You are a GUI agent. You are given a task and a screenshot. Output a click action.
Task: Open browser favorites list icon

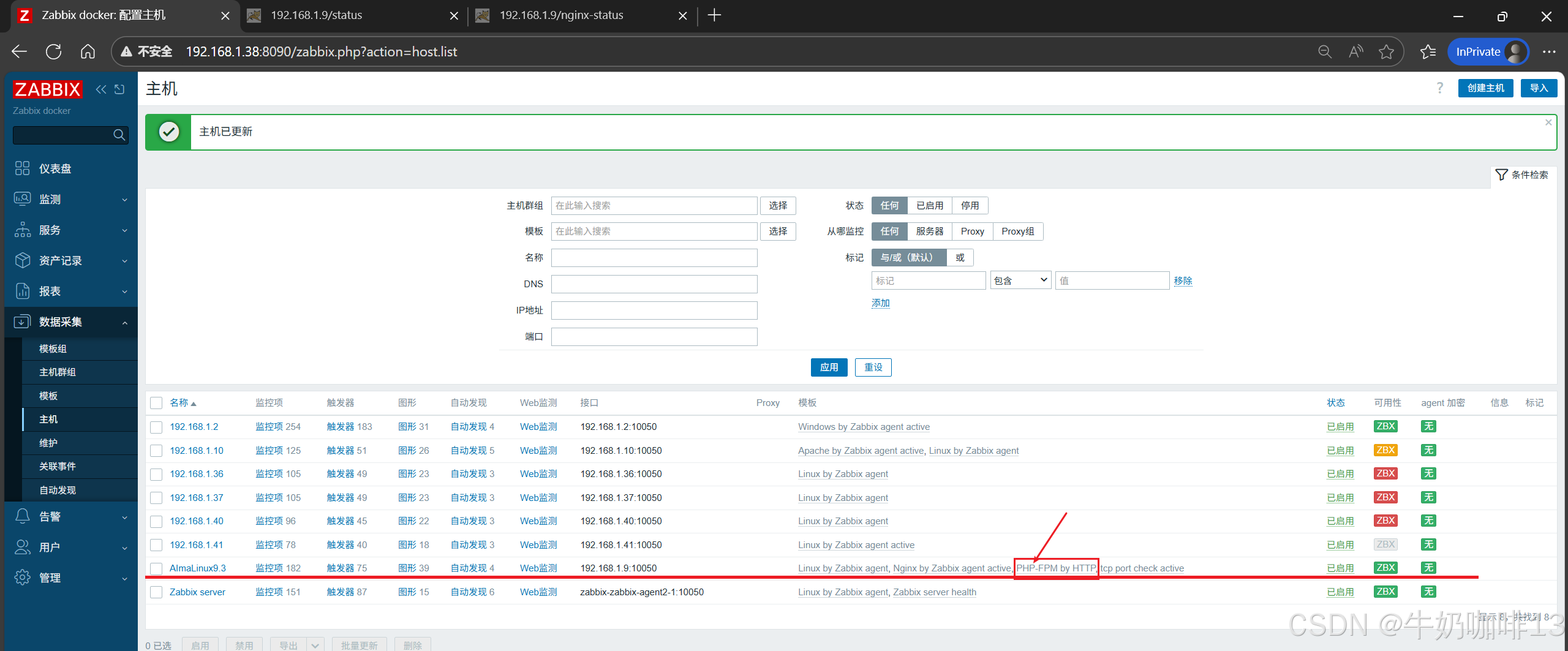1428,52
